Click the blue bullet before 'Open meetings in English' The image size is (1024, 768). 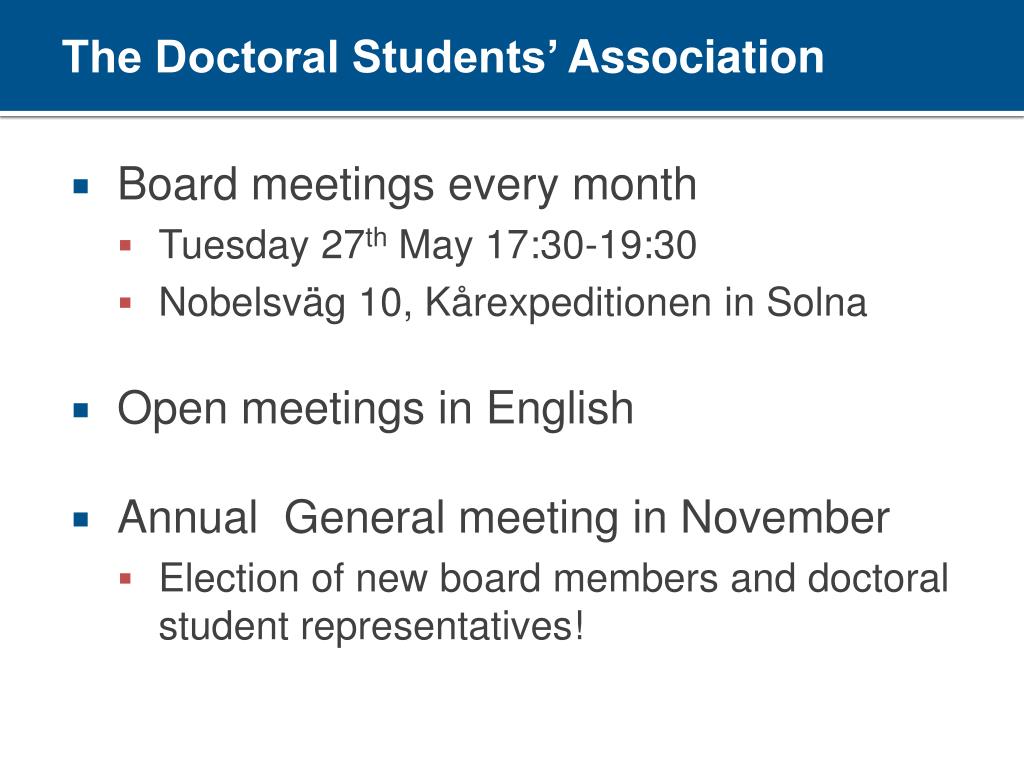tap(81, 410)
